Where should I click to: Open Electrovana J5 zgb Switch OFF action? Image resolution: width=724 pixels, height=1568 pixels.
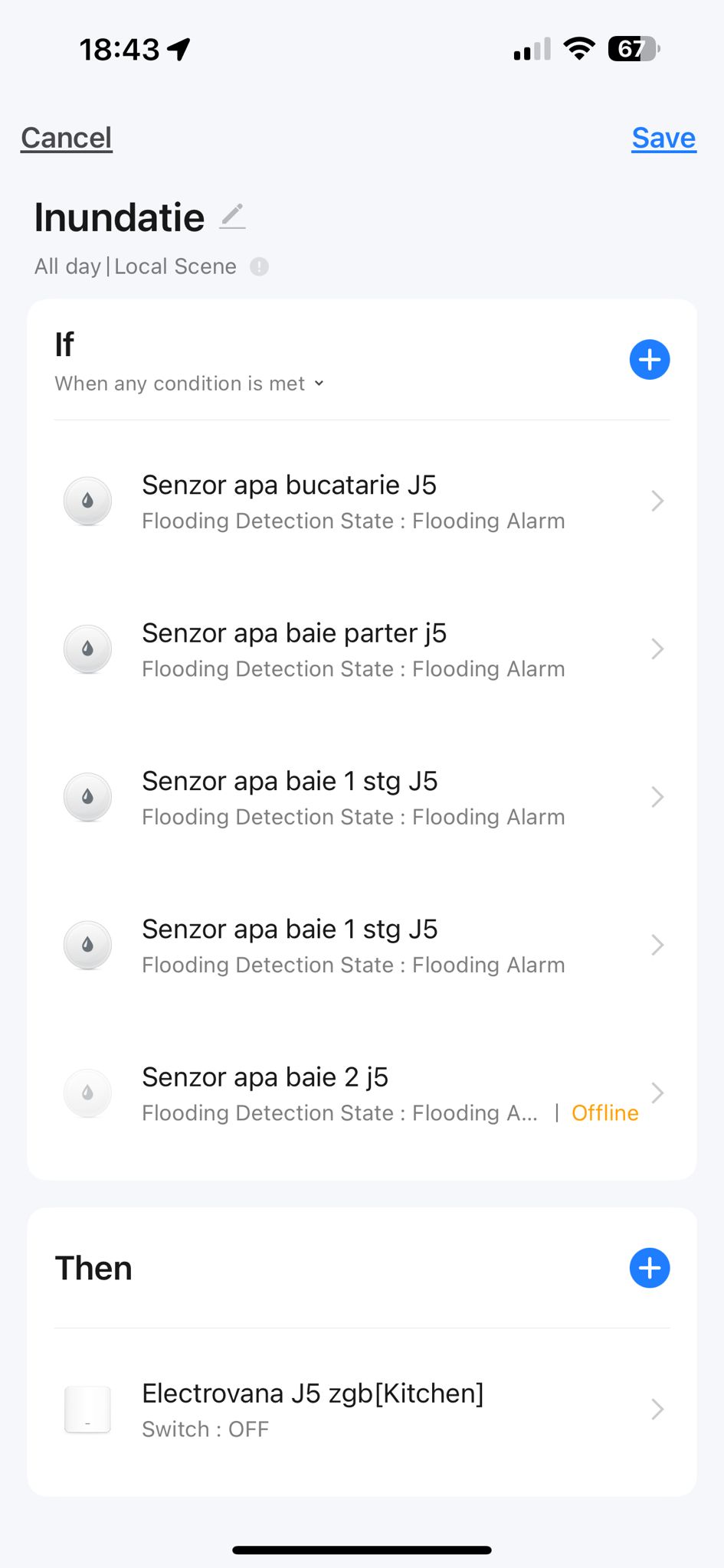pyautogui.click(x=313, y=1410)
